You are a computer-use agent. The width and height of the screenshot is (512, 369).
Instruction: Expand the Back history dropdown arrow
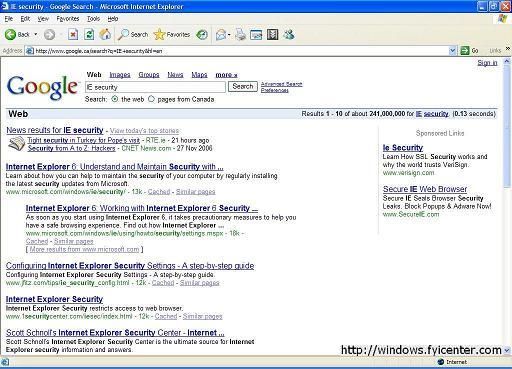36,34
